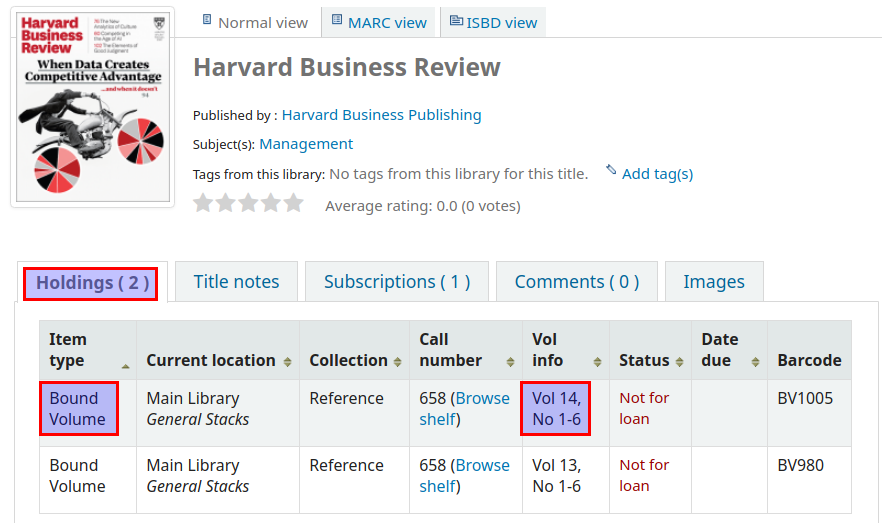Click the Barcode column header

pyautogui.click(x=810, y=350)
